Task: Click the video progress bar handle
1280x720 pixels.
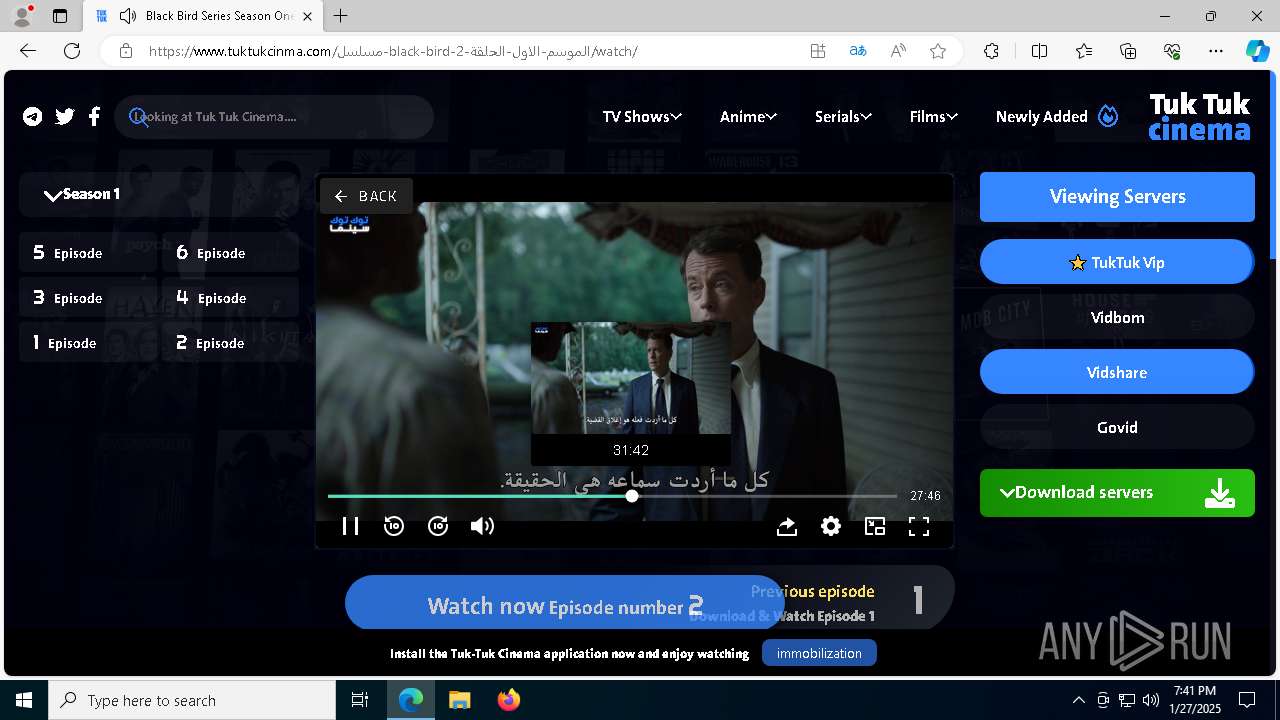Action: pyautogui.click(x=632, y=496)
